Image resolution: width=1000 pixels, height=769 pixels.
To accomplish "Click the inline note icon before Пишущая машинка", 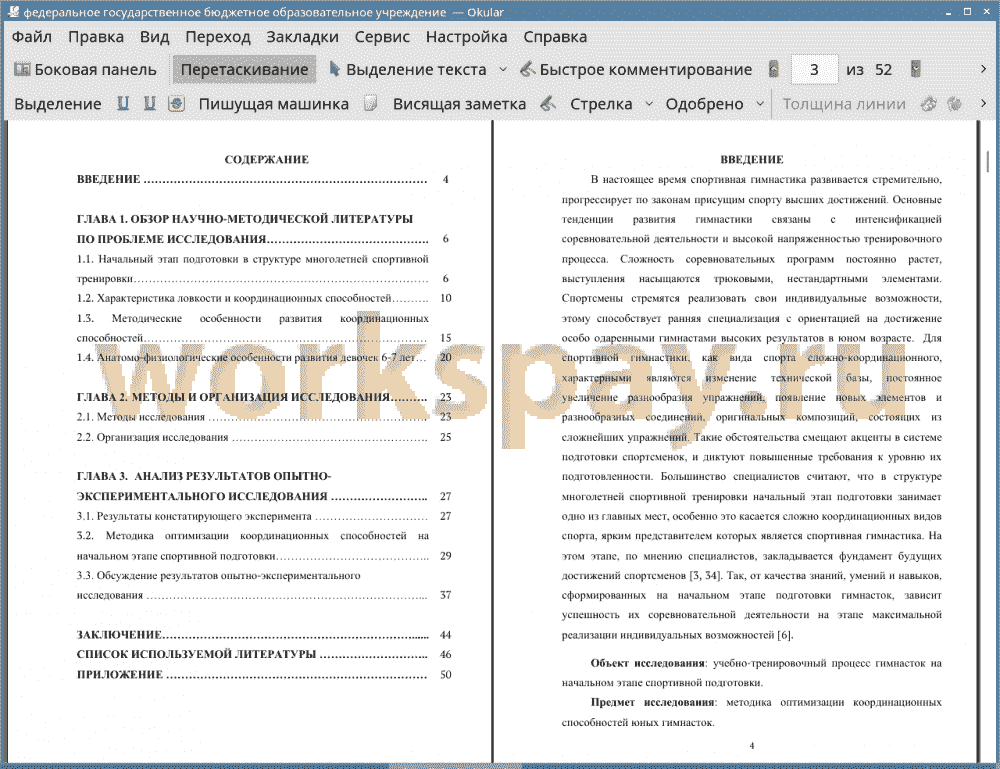I will (177, 103).
